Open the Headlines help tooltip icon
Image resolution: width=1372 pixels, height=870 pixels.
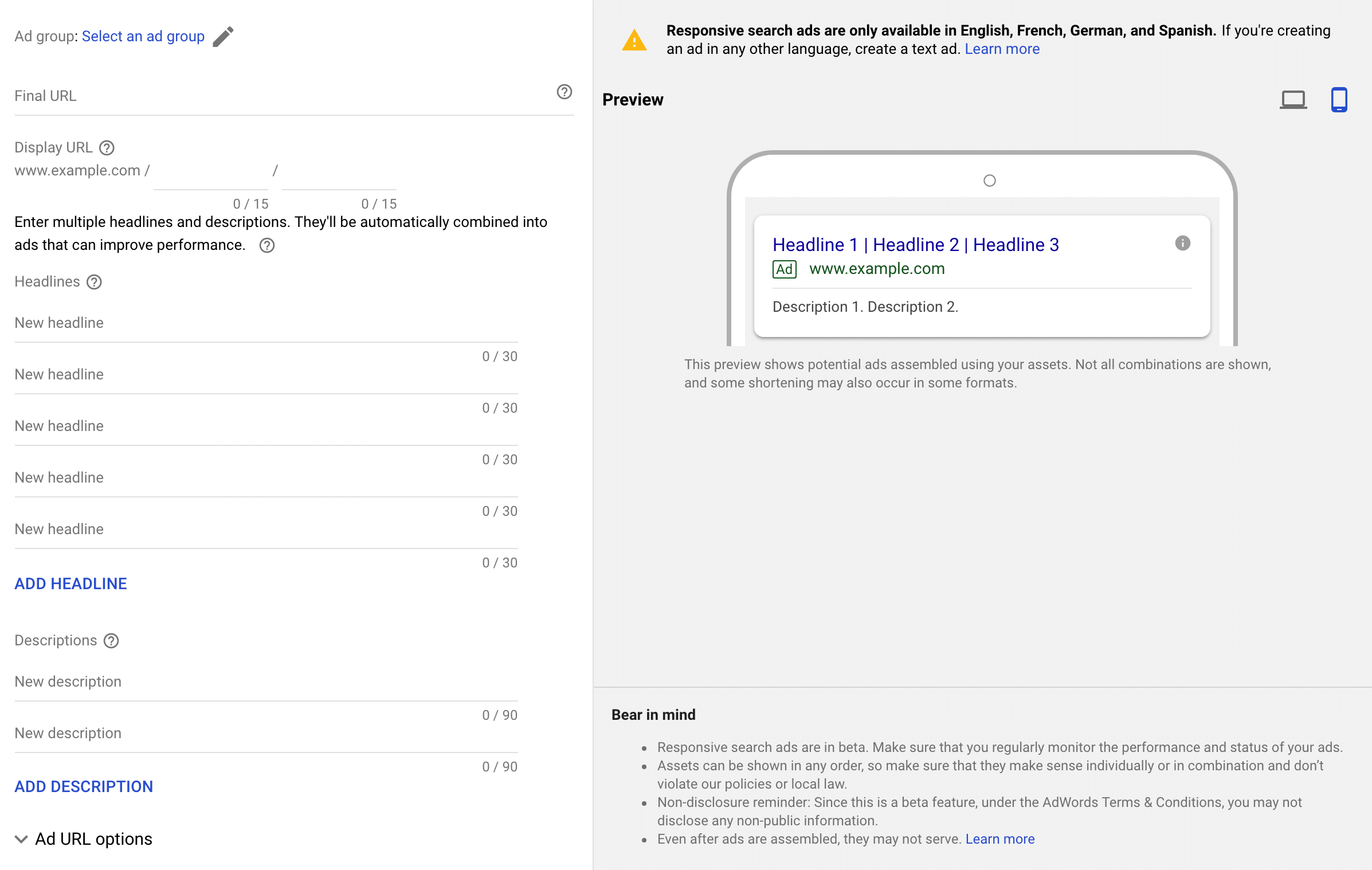click(x=94, y=282)
